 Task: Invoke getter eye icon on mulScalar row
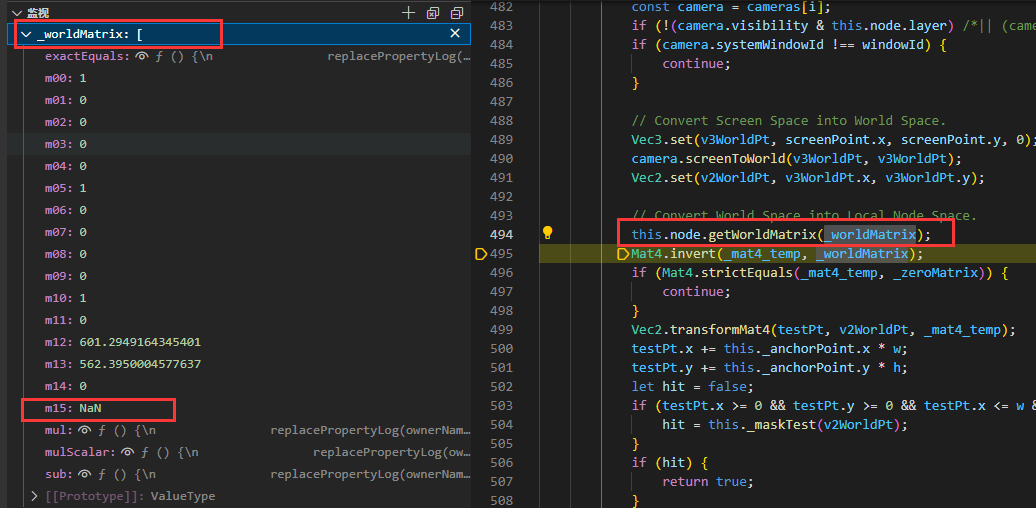tap(127, 452)
